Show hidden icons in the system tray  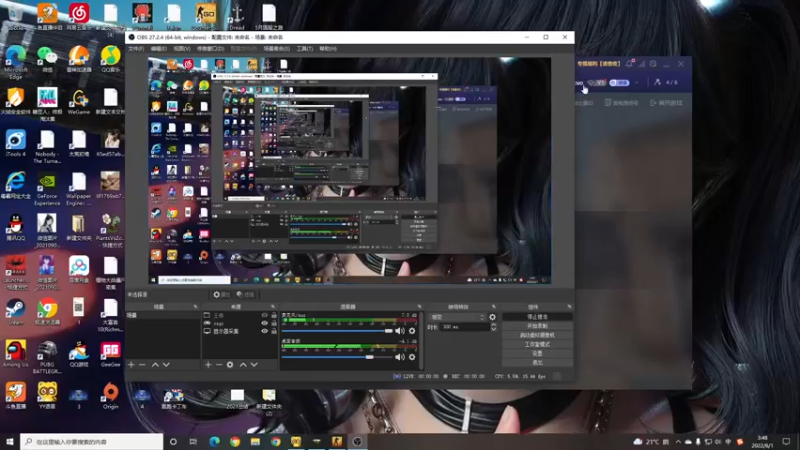[x=678, y=442]
